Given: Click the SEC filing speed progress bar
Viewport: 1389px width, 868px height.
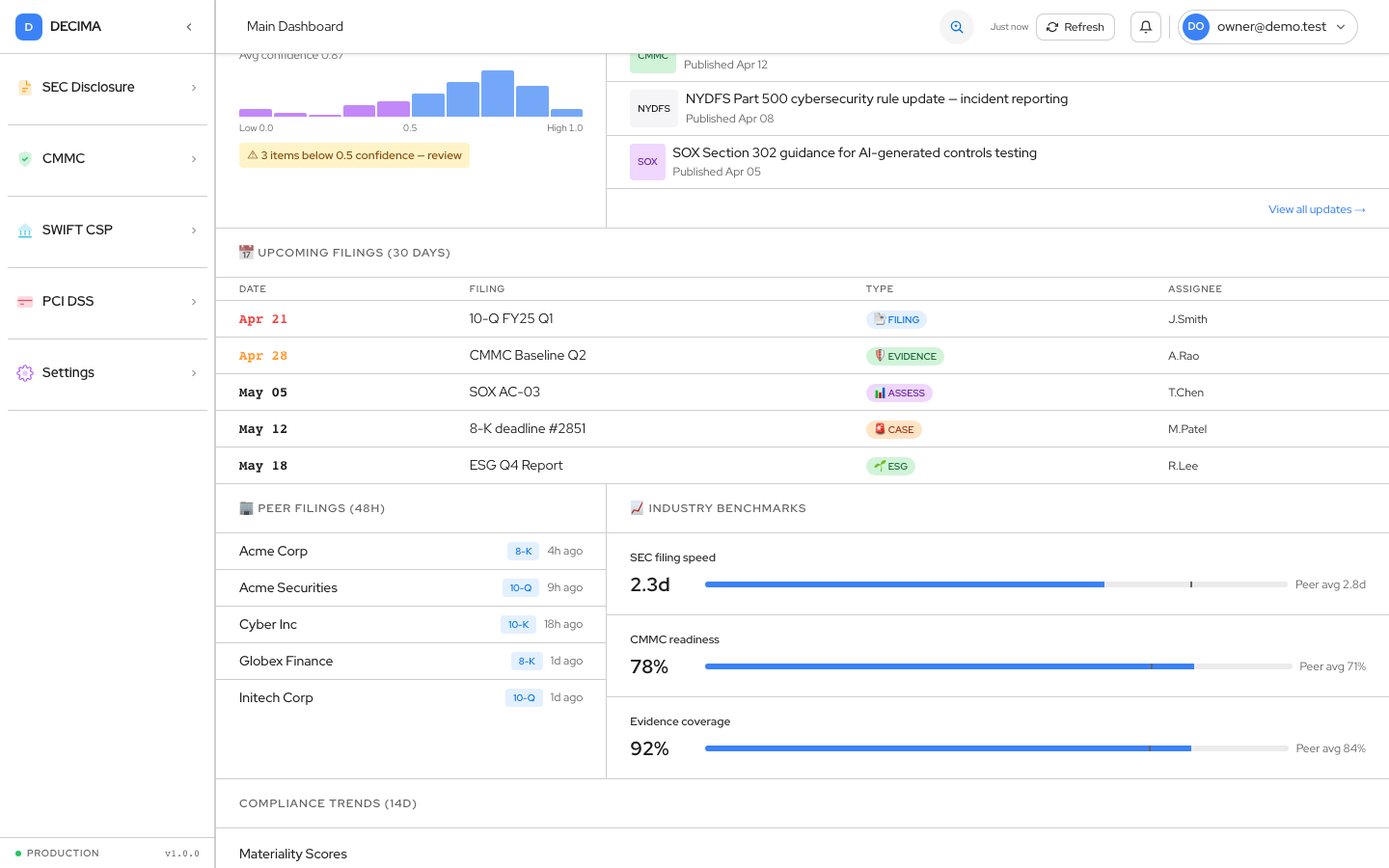Looking at the screenshot, I should coord(996,584).
